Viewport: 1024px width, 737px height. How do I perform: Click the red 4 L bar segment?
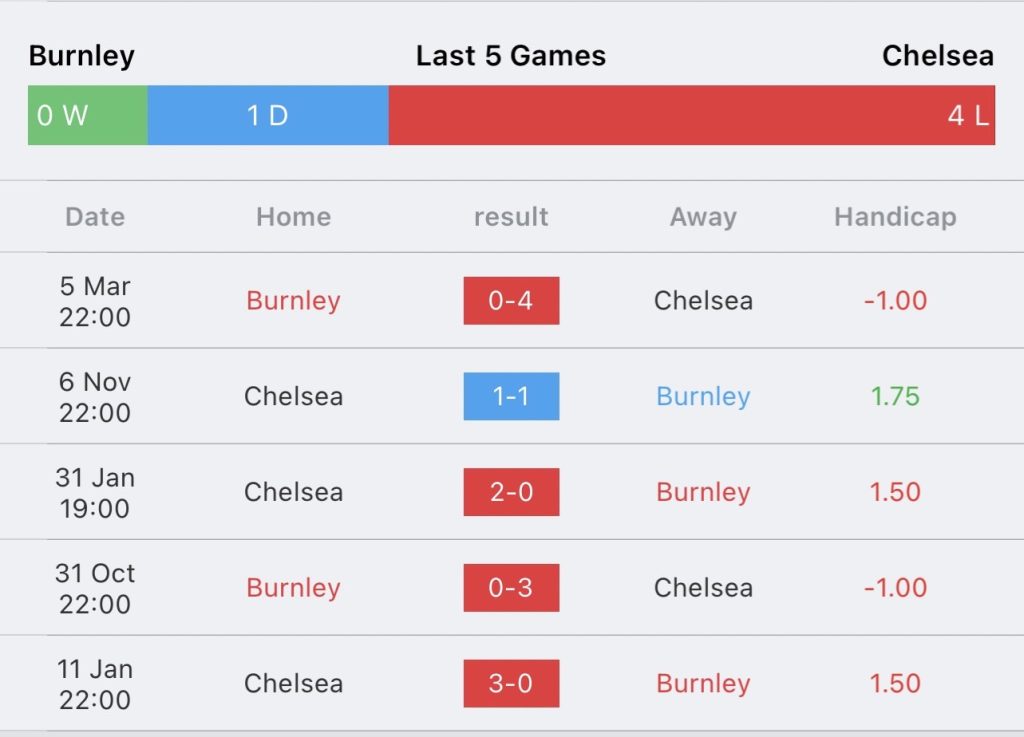[x=692, y=115]
